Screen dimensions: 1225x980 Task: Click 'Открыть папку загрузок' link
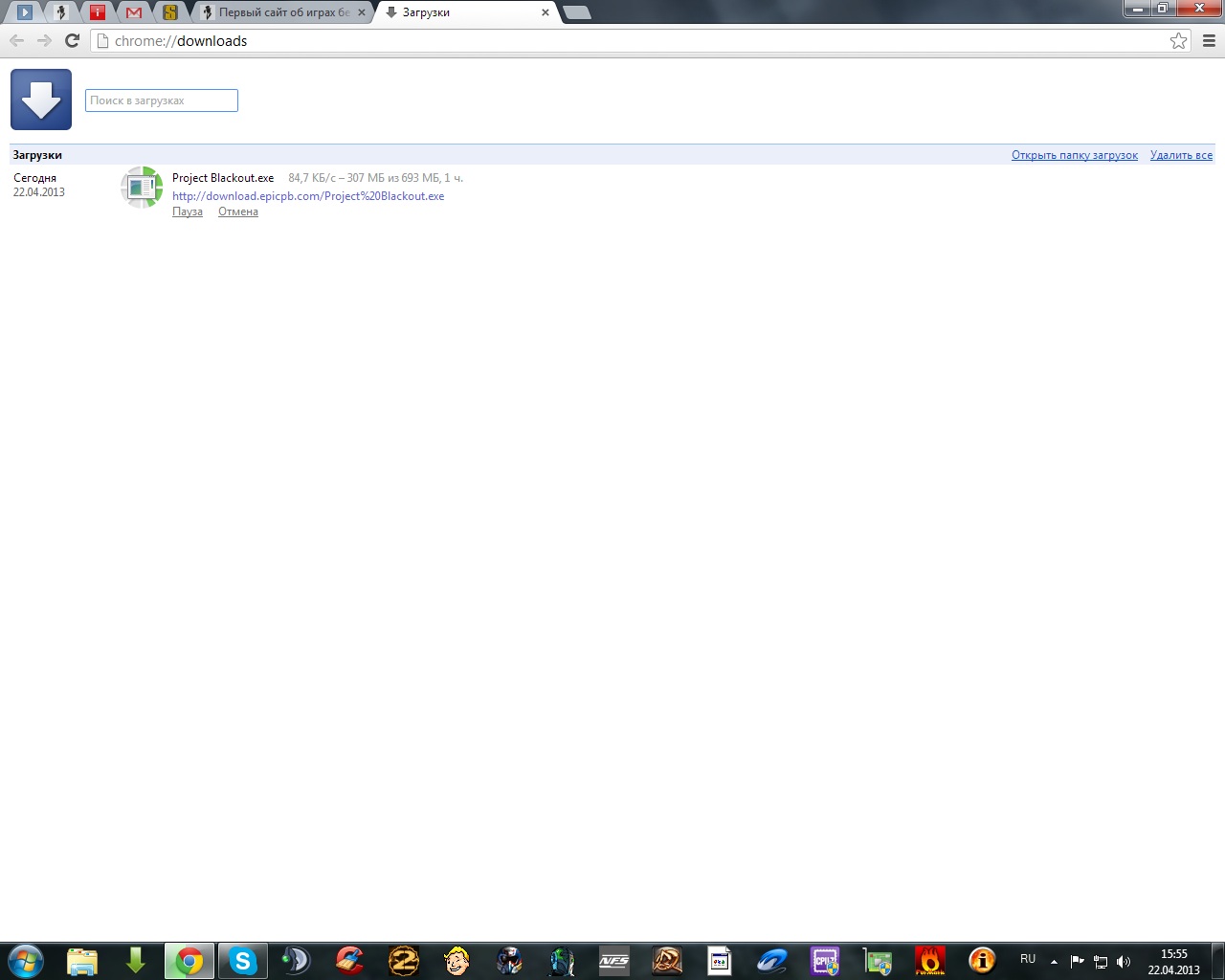coord(1074,155)
